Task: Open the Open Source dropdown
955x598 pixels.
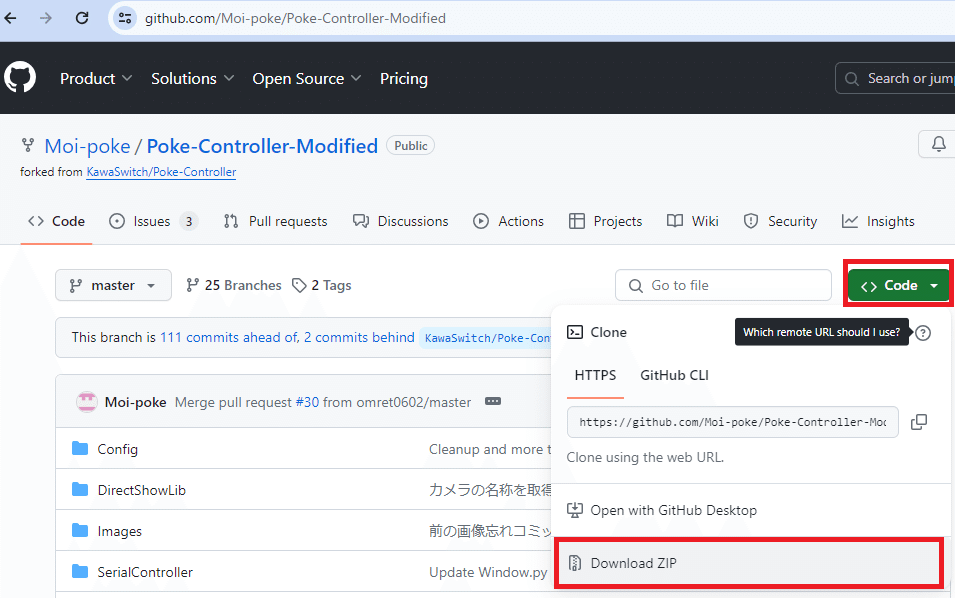Action: [x=306, y=79]
